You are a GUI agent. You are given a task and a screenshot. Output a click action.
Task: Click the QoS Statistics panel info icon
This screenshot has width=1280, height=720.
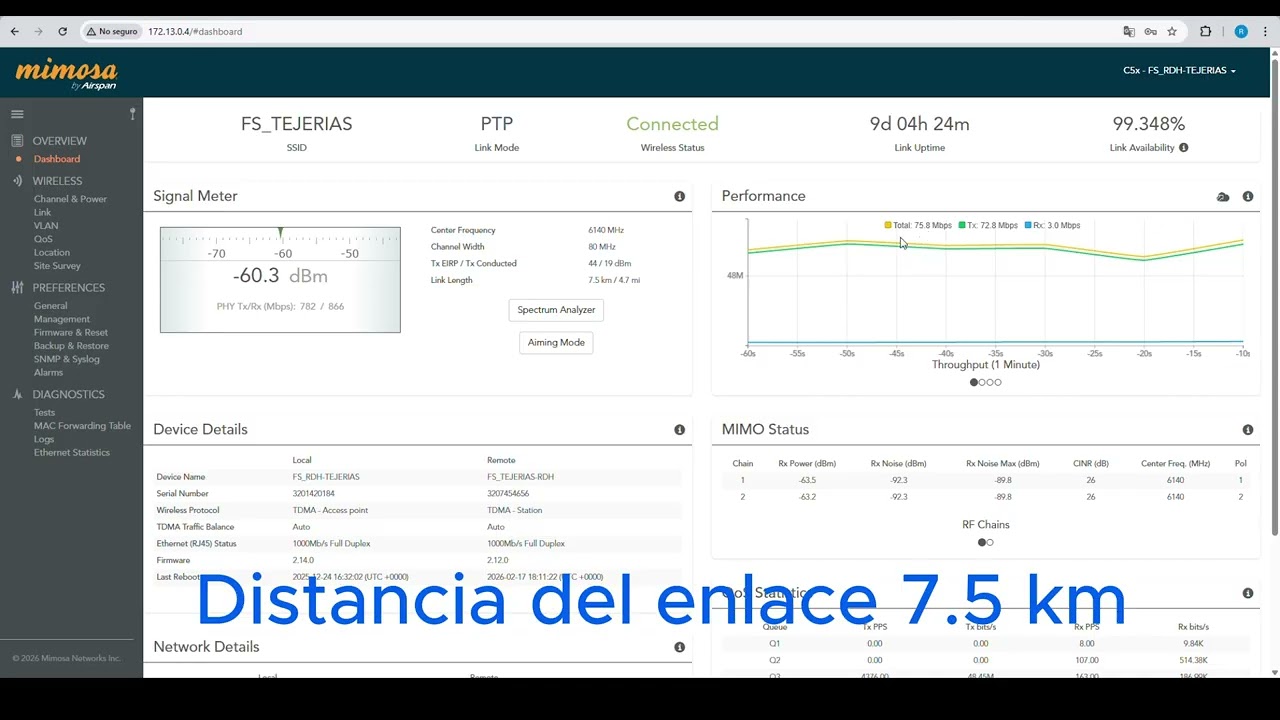[x=1248, y=593]
